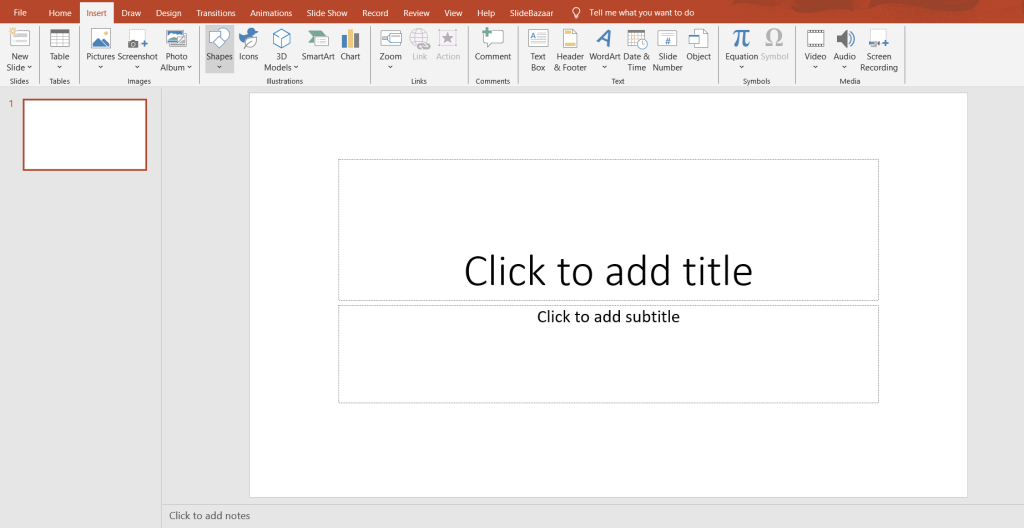Insert a SmartArt graphic
1024x528 pixels.
318,45
